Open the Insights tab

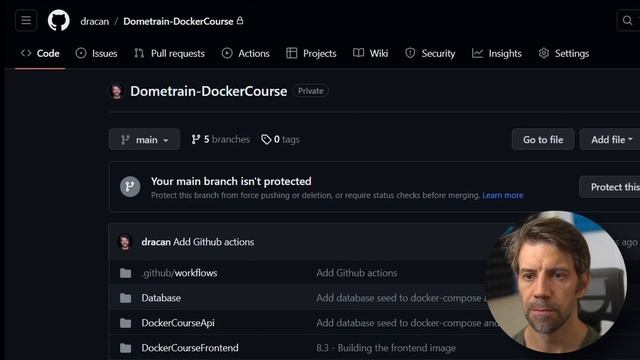[x=497, y=53]
